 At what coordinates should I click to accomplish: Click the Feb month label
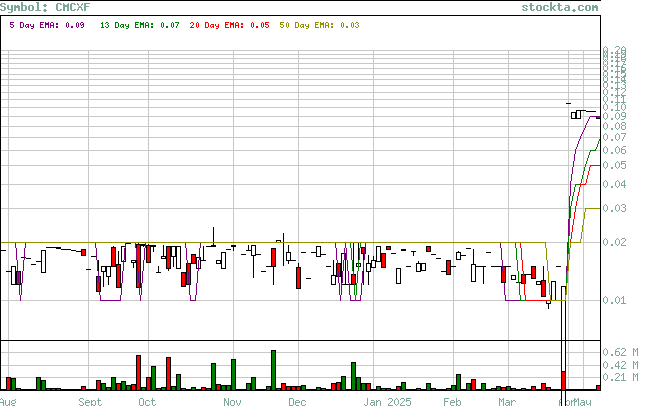(x=452, y=402)
